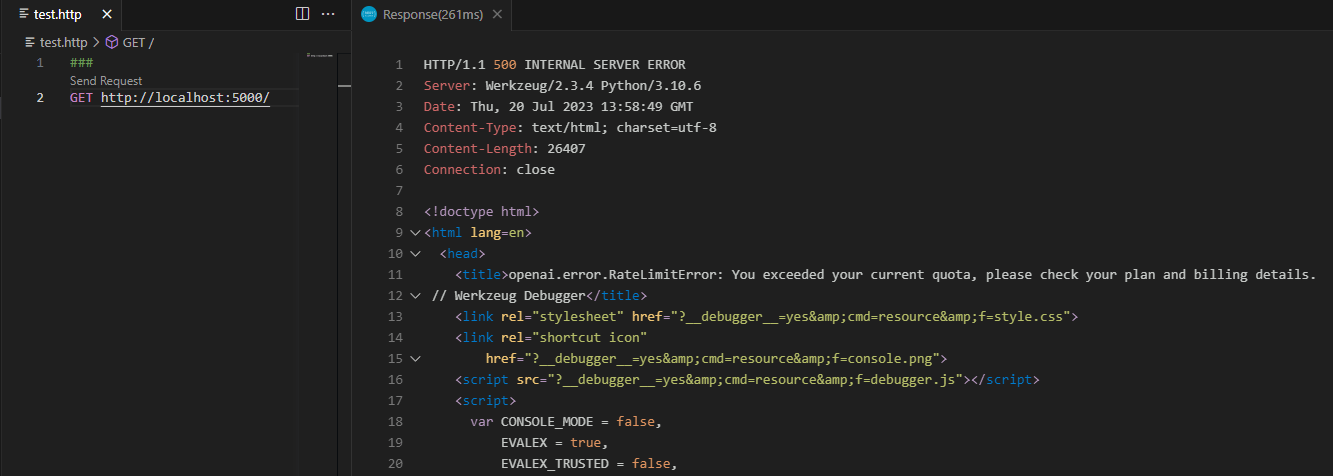This screenshot has height=476, width=1333.
Task: Close the test.http editor tab
Action: point(107,14)
